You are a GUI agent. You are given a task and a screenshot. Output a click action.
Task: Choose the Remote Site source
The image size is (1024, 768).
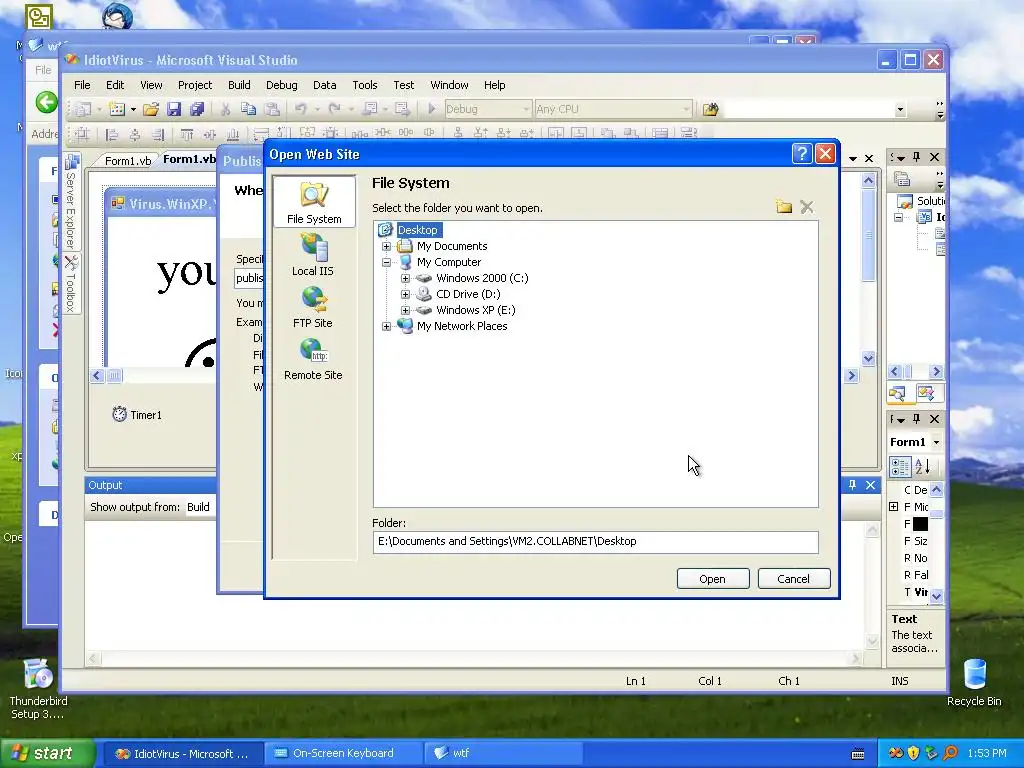(x=313, y=359)
